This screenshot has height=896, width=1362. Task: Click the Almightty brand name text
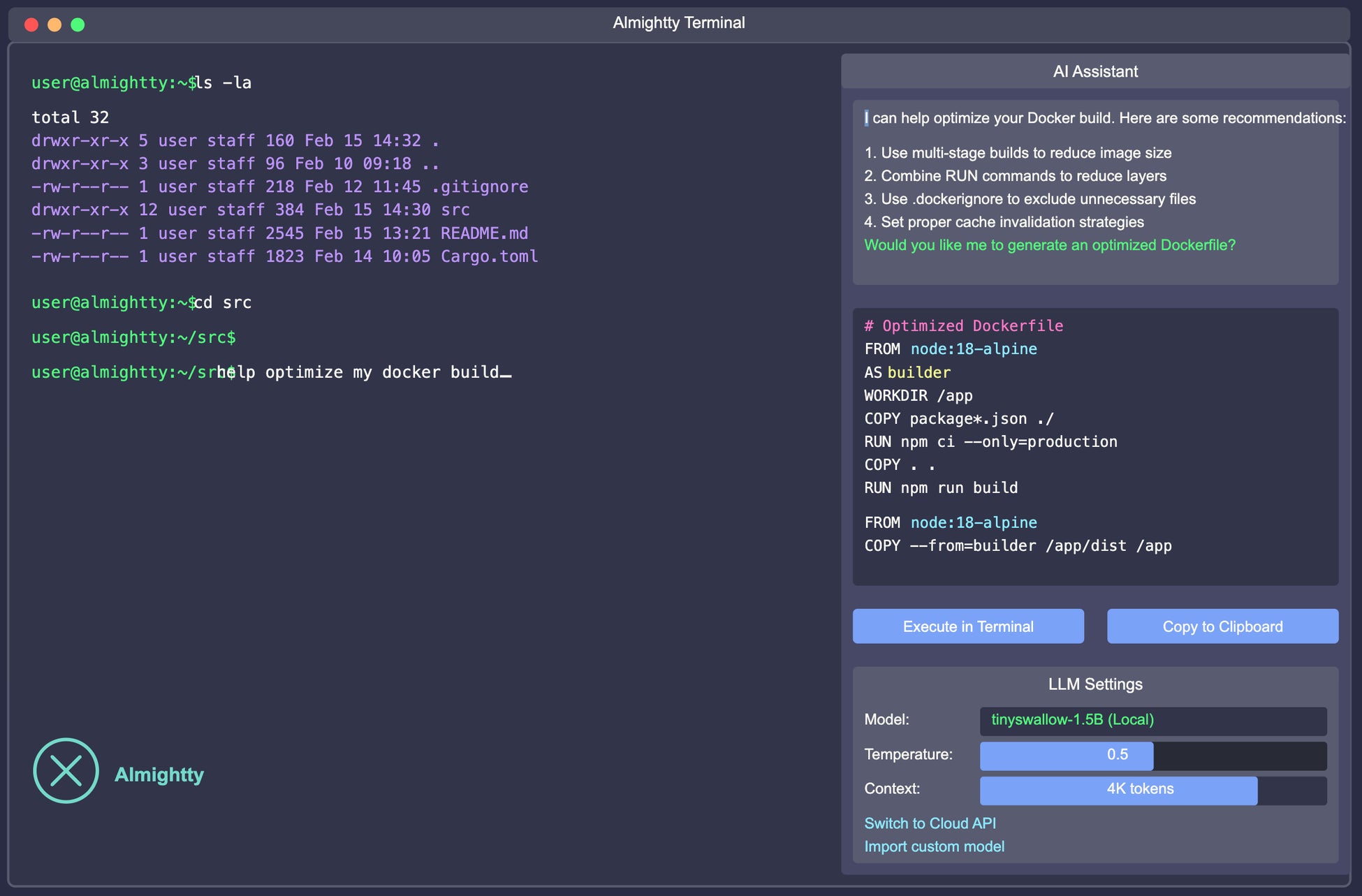coord(159,774)
